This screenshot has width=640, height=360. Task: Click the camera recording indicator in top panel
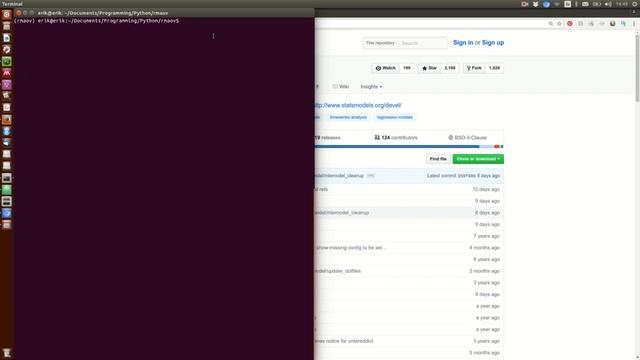(525, 4)
